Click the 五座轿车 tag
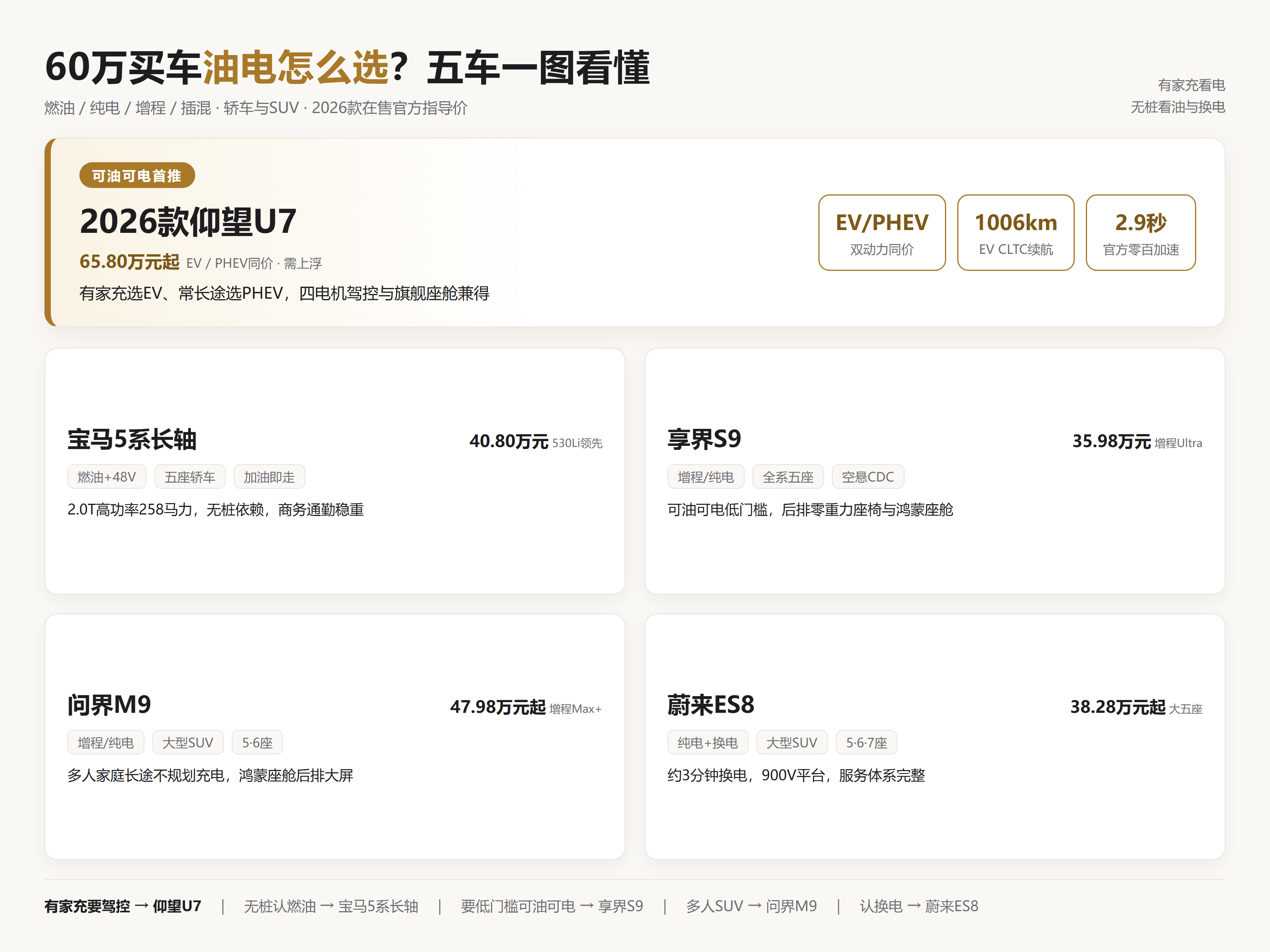Image resolution: width=1270 pixels, height=952 pixels. [189, 477]
